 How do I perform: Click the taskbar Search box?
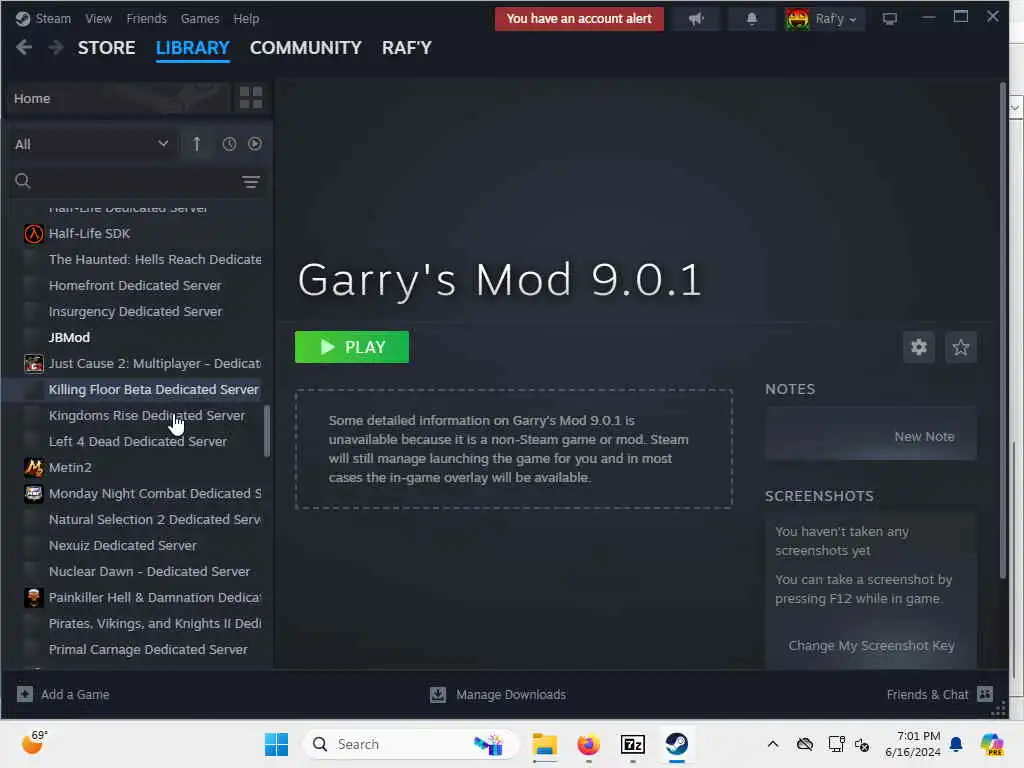tap(410, 744)
